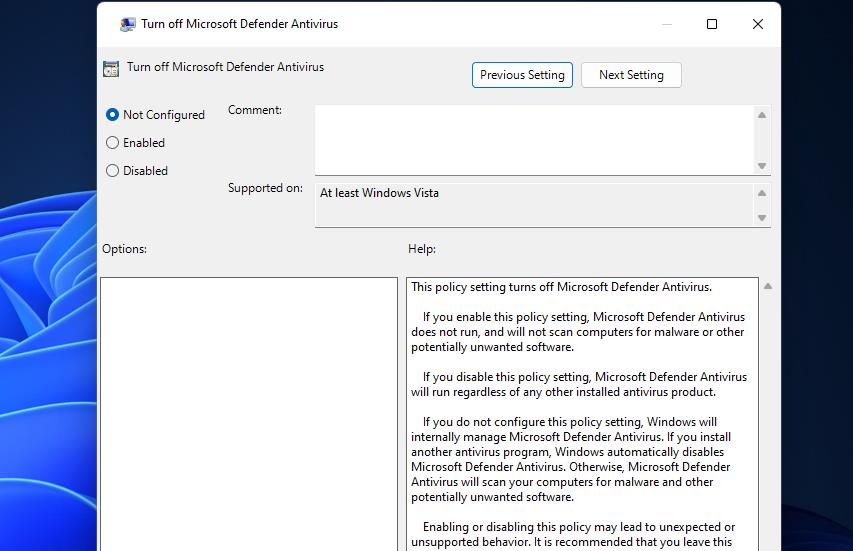This screenshot has height=551, width=853.
Task: Click the 'If you do not configure' paragraph
Action: [571, 460]
